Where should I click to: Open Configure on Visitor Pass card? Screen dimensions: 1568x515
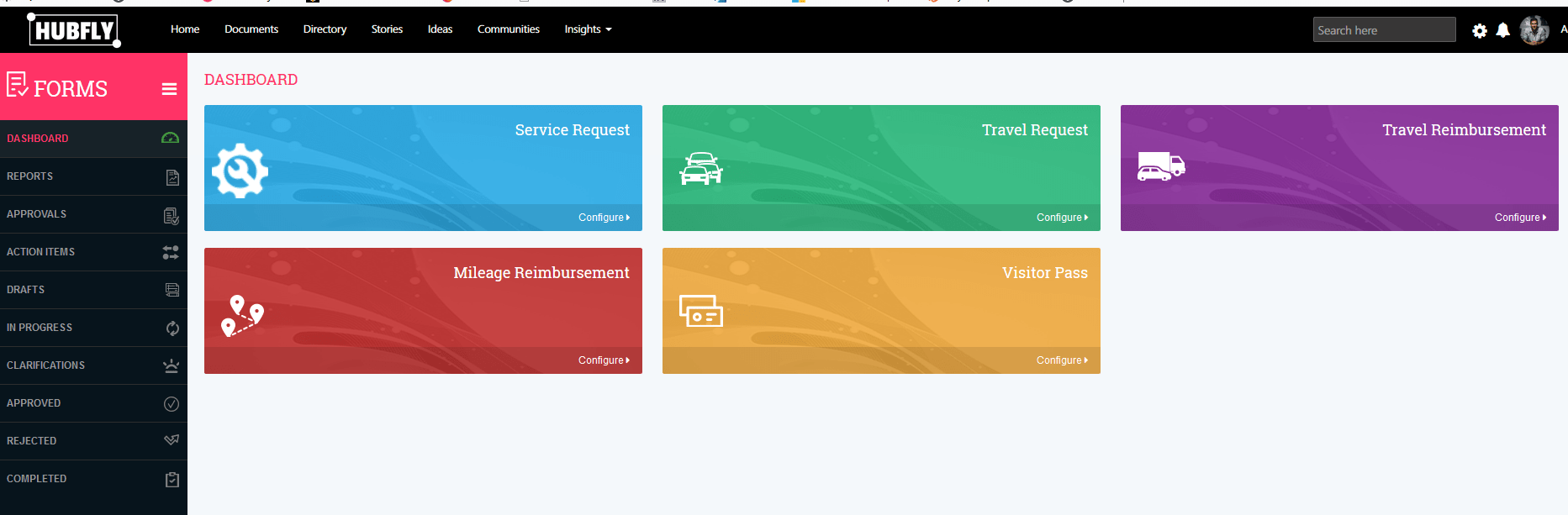coord(1062,360)
